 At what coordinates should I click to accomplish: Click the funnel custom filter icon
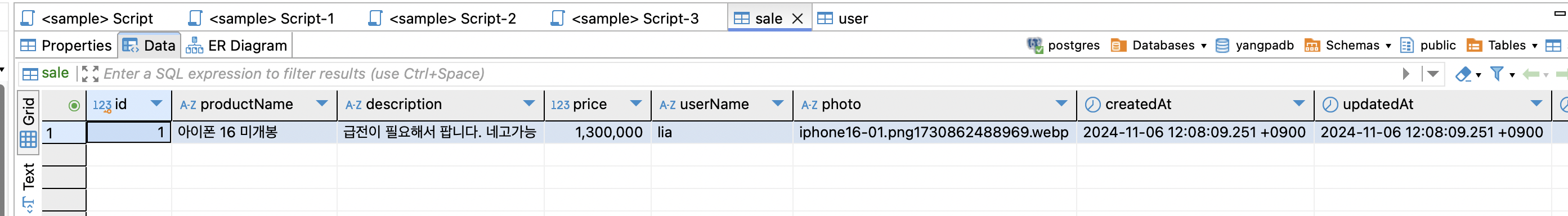1497,74
